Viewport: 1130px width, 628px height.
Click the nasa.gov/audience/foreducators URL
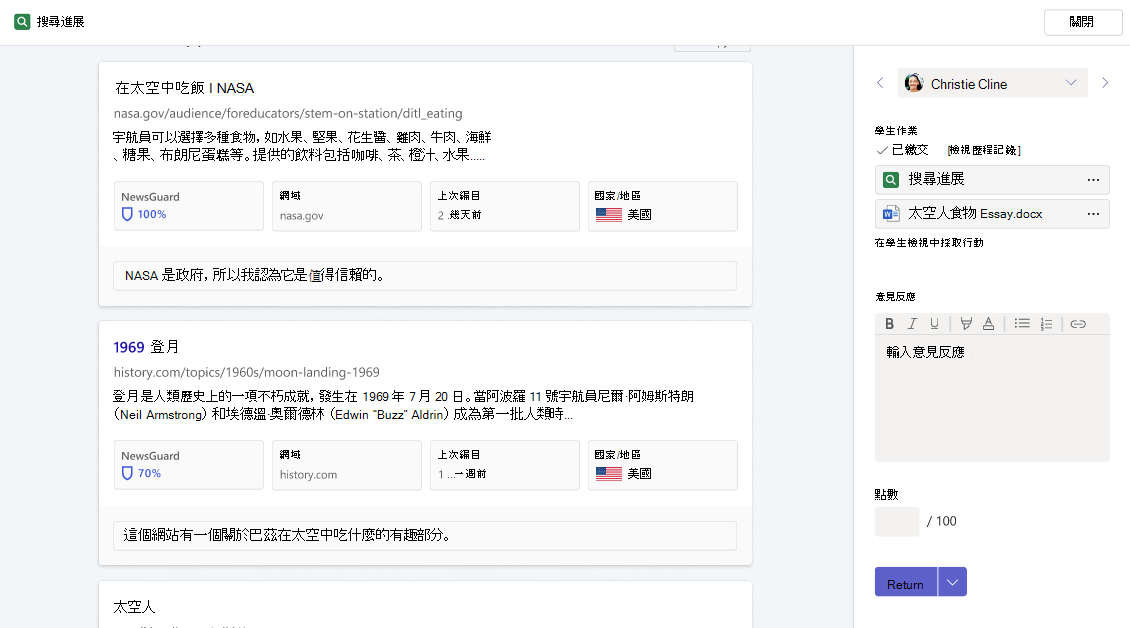click(288, 113)
